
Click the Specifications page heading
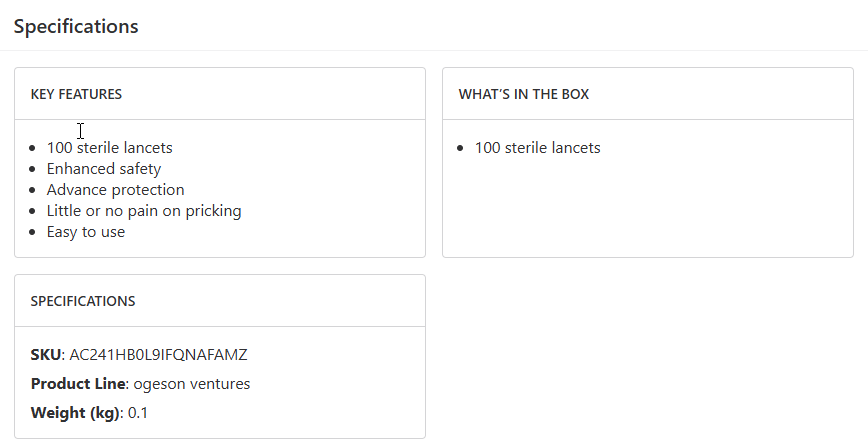pos(76,27)
